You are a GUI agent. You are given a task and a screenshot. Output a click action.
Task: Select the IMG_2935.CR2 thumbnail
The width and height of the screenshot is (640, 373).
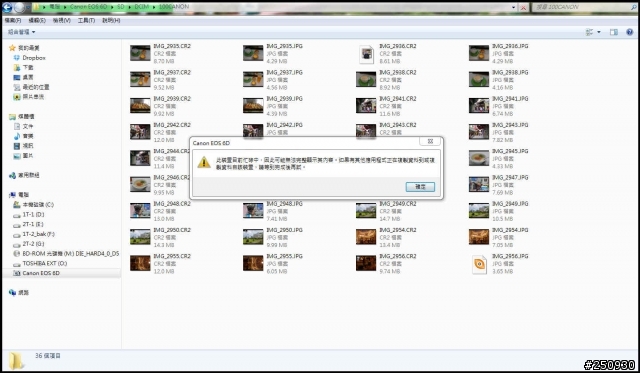point(140,53)
